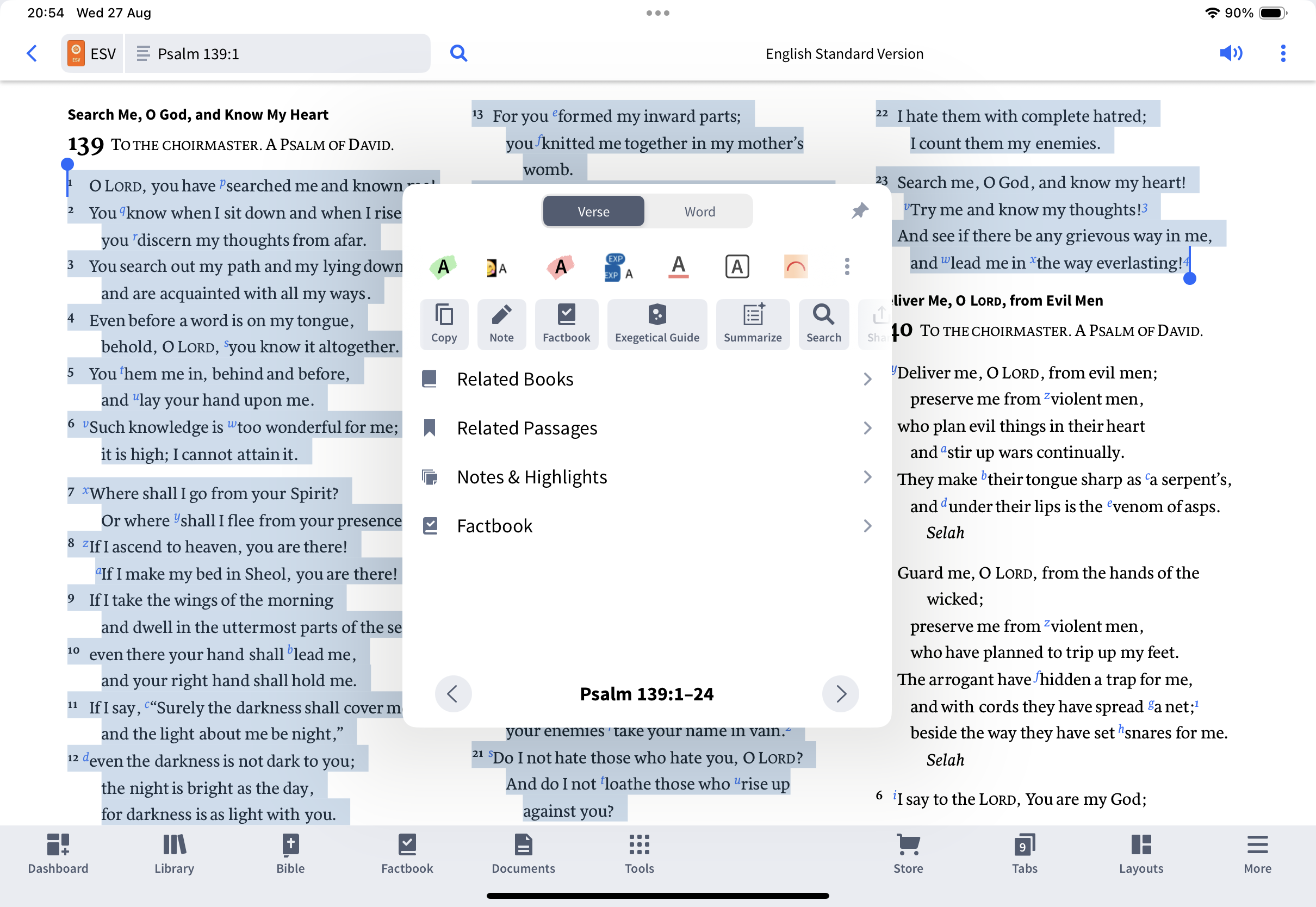The image size is (1316, 907).
Task: Copy the selected verses
Action: point(444,324)
